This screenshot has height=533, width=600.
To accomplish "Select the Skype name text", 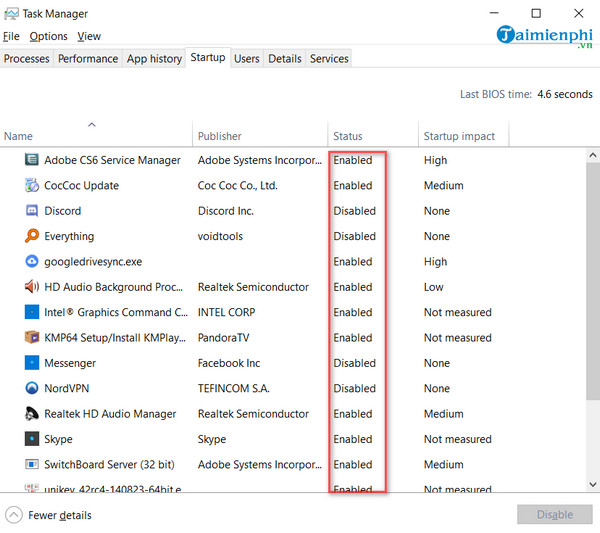I will 58,439.
